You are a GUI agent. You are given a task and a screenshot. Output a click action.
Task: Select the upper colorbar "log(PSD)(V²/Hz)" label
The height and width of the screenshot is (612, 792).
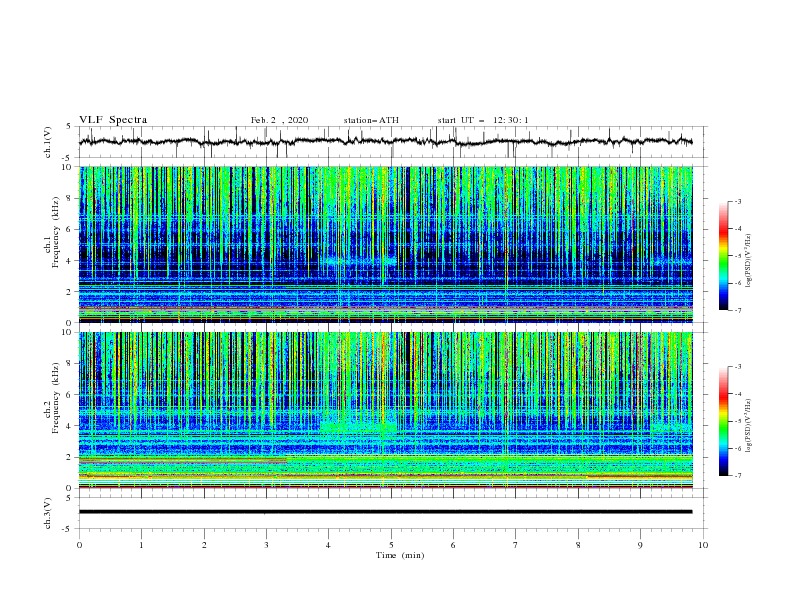pos(748,261)
